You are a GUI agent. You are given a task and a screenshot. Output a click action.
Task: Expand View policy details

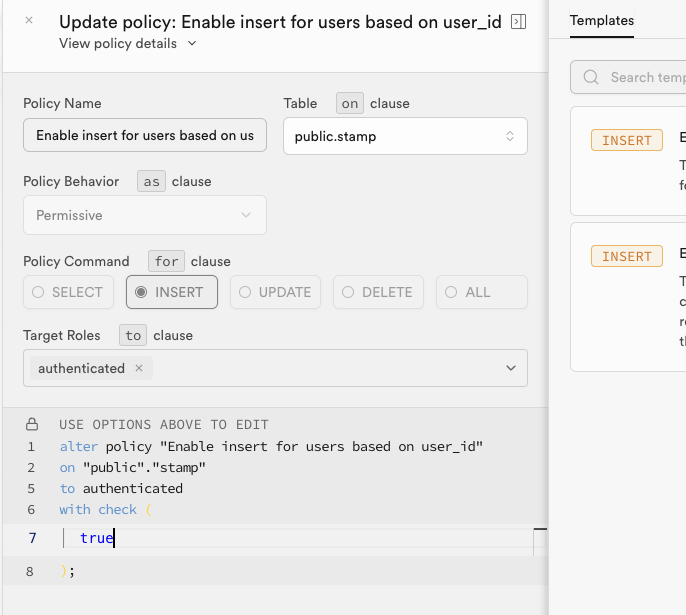(128, 43)
